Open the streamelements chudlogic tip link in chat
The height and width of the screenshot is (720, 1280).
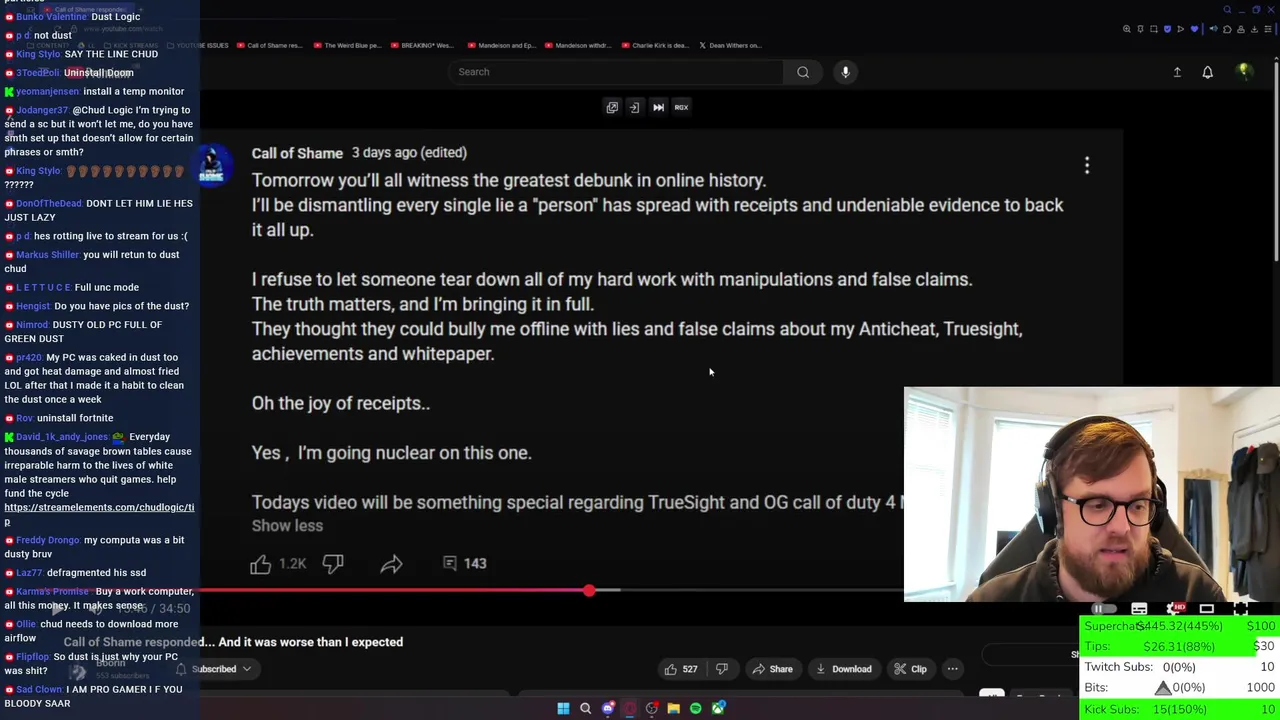[x=99, y=514]
